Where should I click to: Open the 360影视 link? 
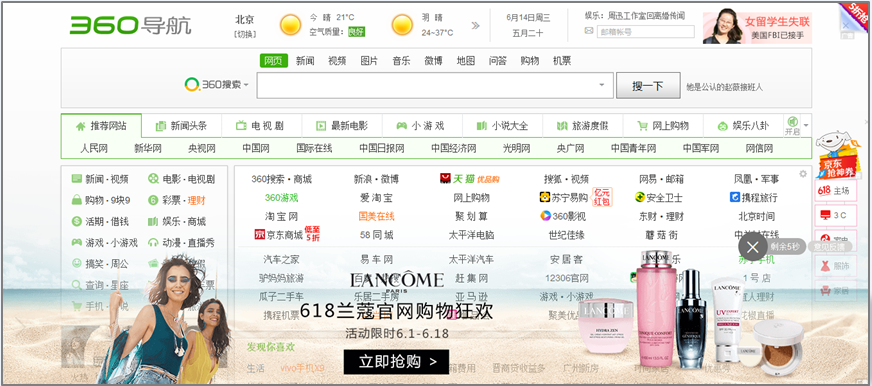point(562,216)
